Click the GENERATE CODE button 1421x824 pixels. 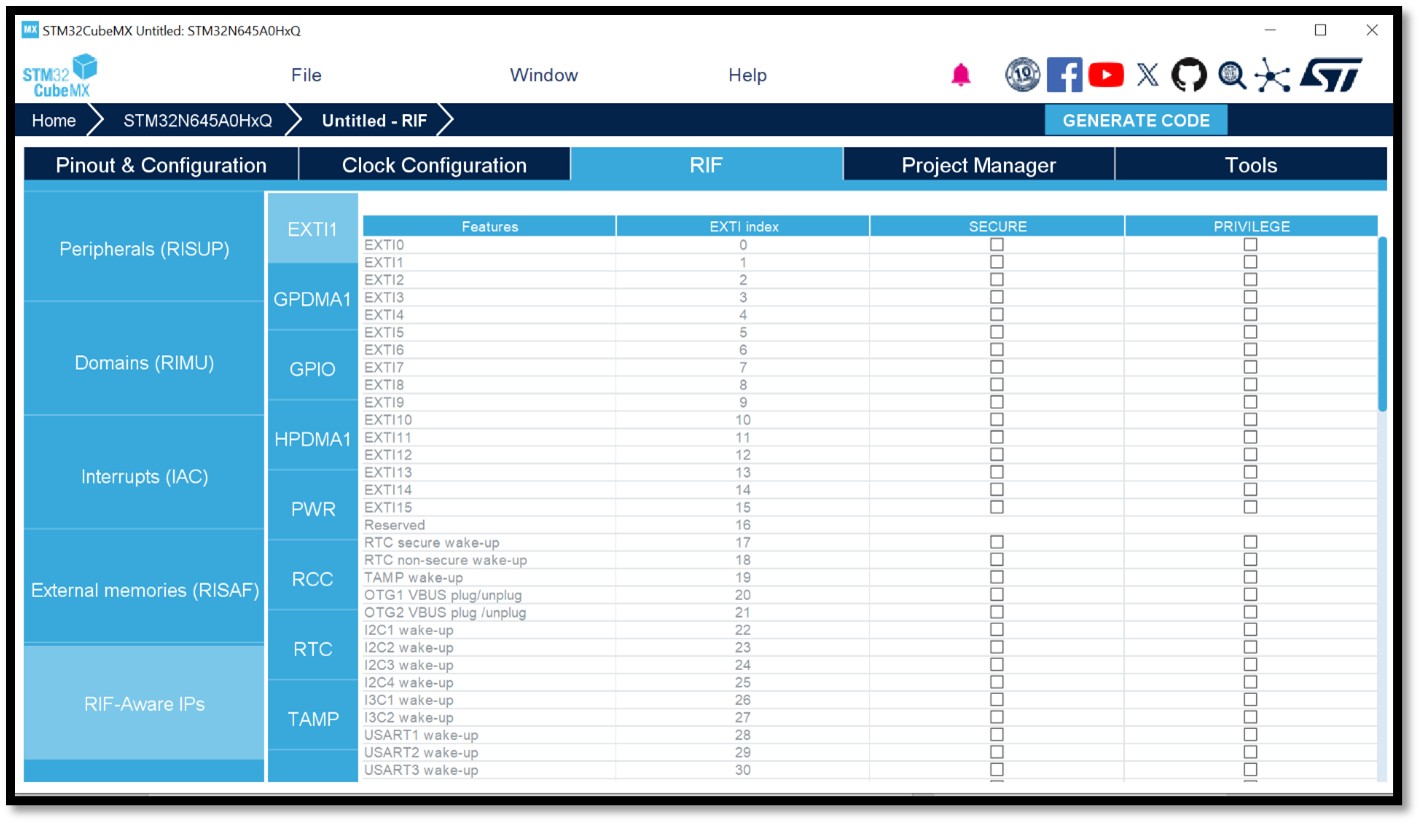pyautogui.click(x=1136, y=120)
